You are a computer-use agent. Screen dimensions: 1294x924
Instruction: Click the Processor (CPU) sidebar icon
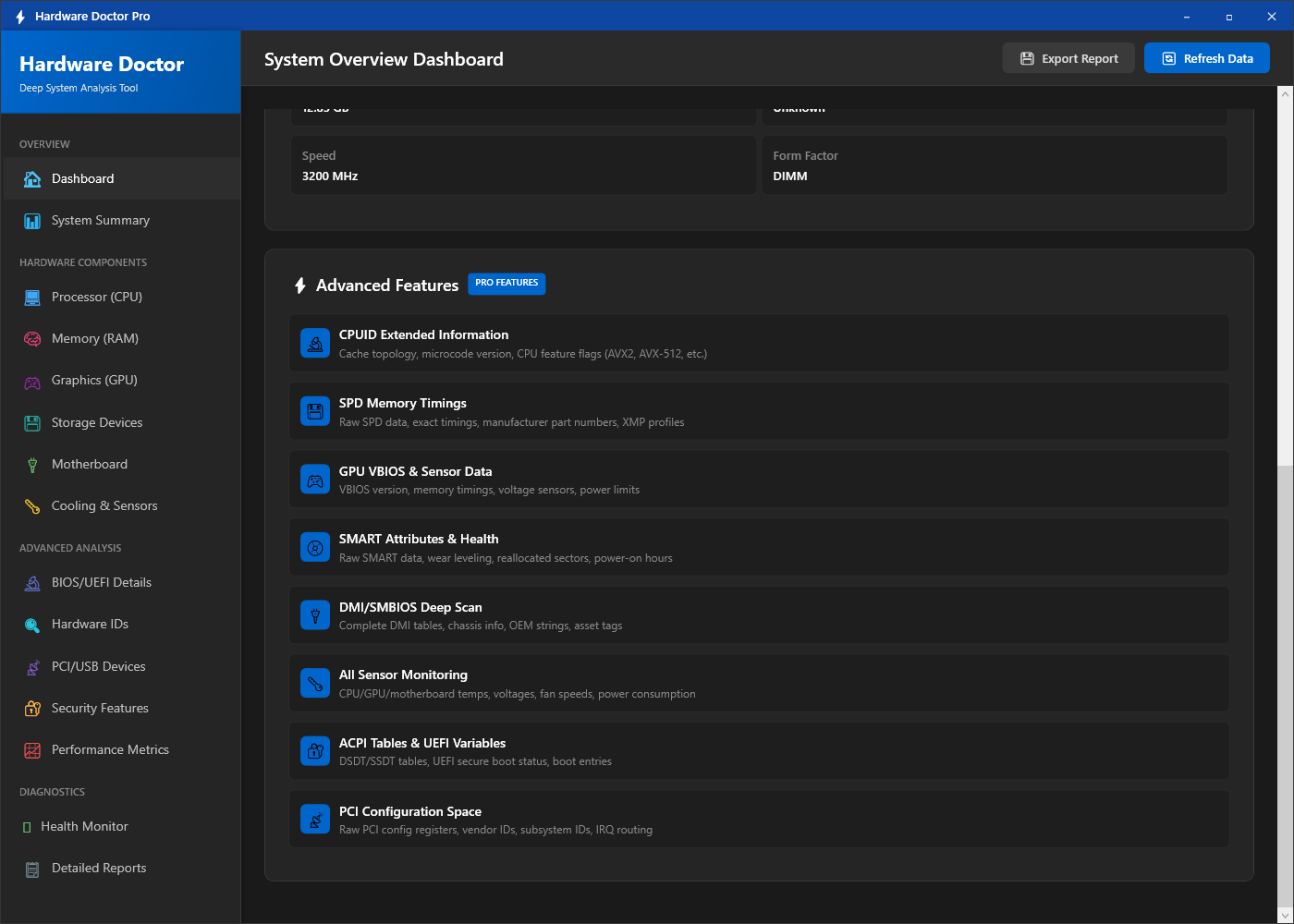pyautogui.click(x=32, y=298)
